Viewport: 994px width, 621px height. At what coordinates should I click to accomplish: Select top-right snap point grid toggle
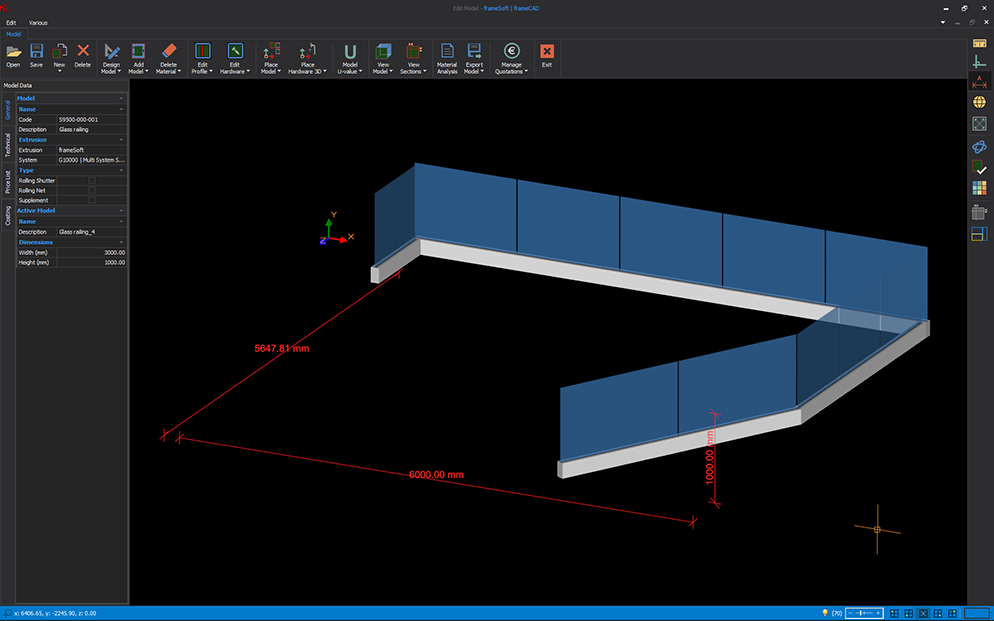(x=952, y=613)
